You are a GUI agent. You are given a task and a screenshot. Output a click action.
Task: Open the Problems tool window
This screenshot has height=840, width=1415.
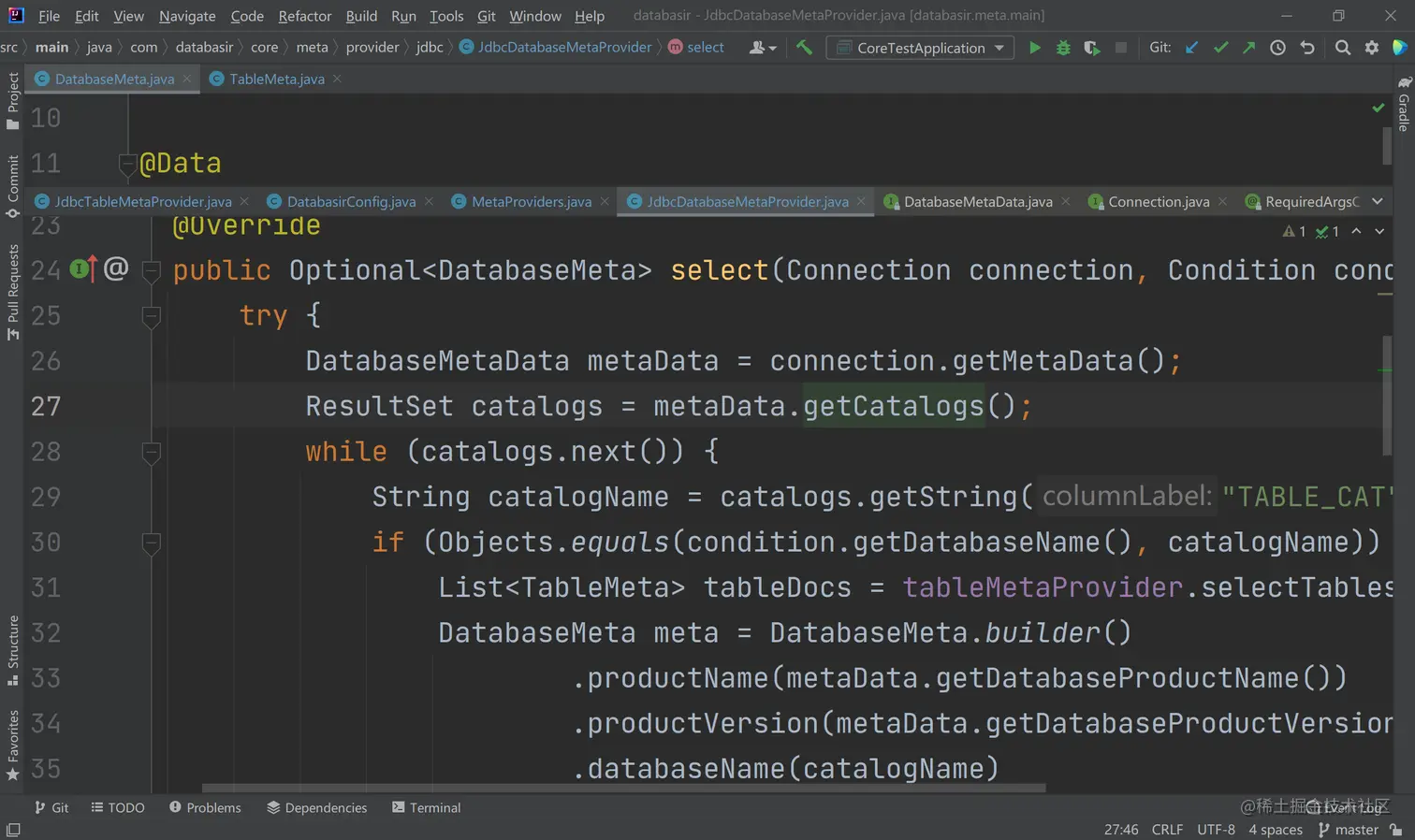(205, 807)
